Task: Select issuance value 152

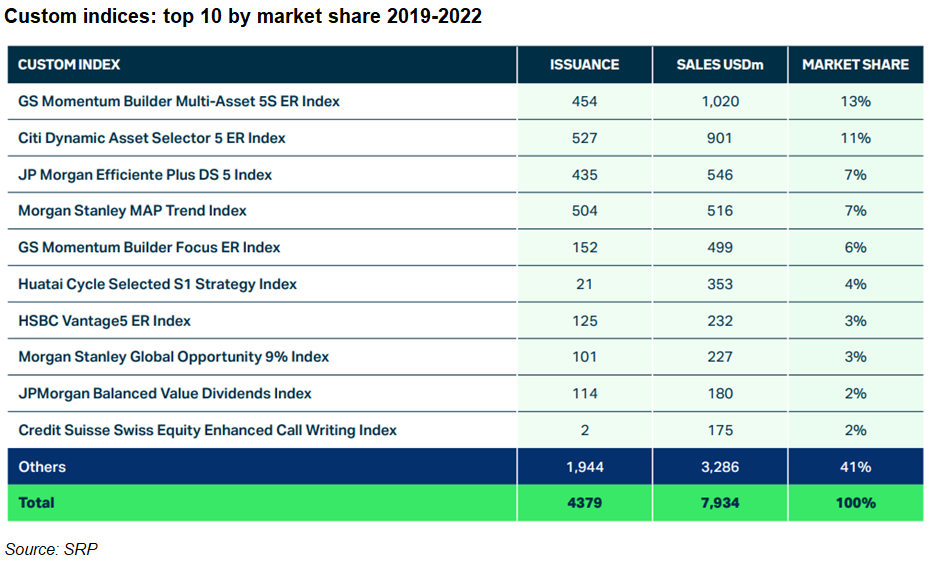Action: [x=584, y=247]
